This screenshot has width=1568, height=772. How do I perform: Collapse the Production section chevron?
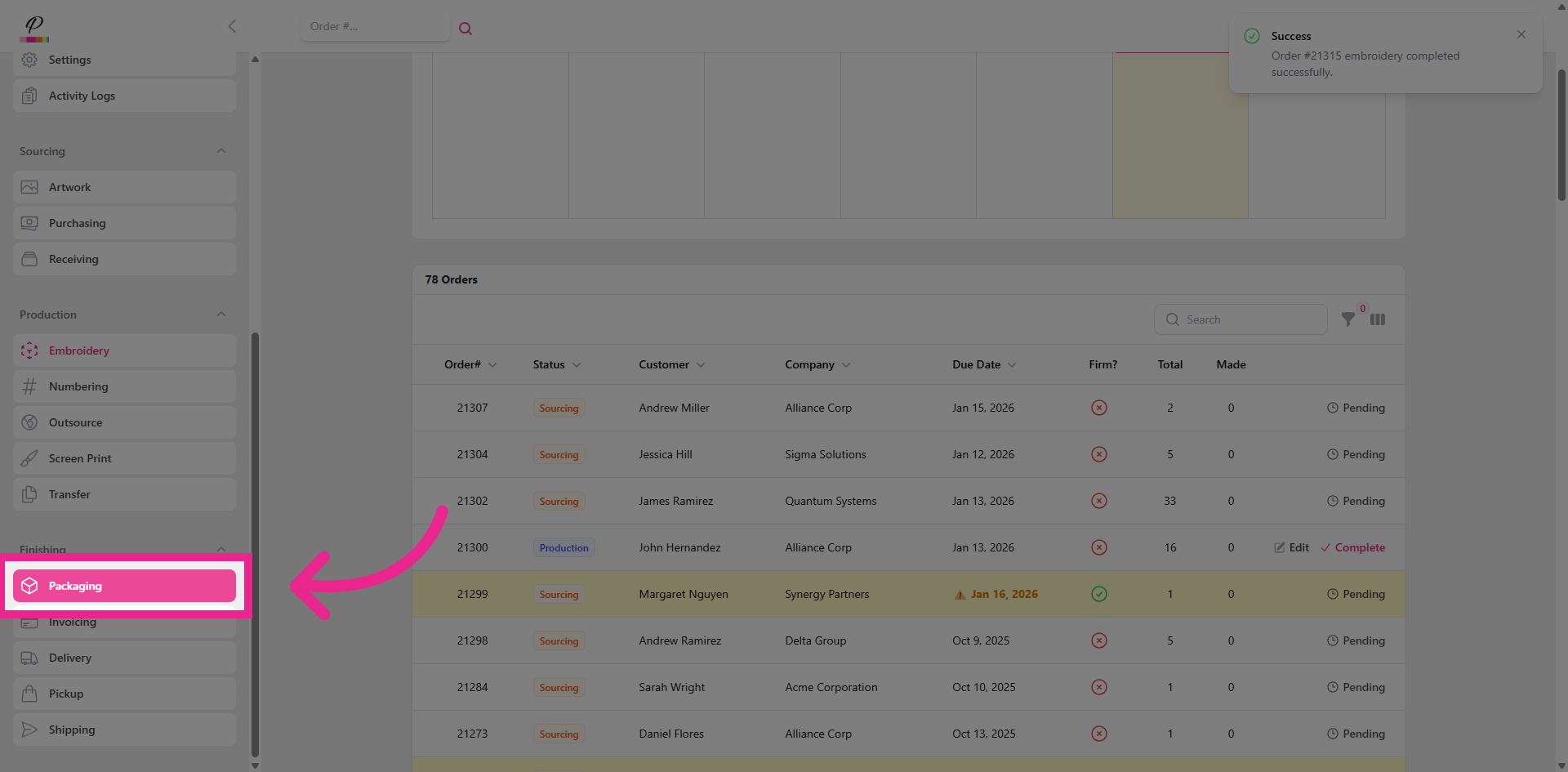point(221,315)
